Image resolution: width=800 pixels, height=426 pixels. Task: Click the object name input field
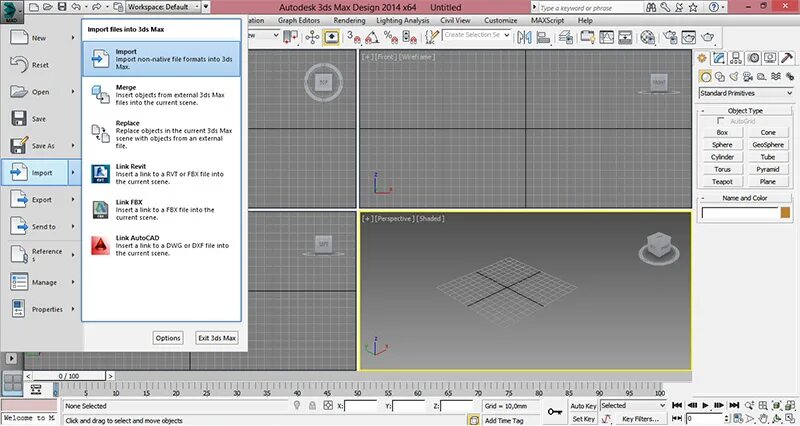[x=739, y=213]
